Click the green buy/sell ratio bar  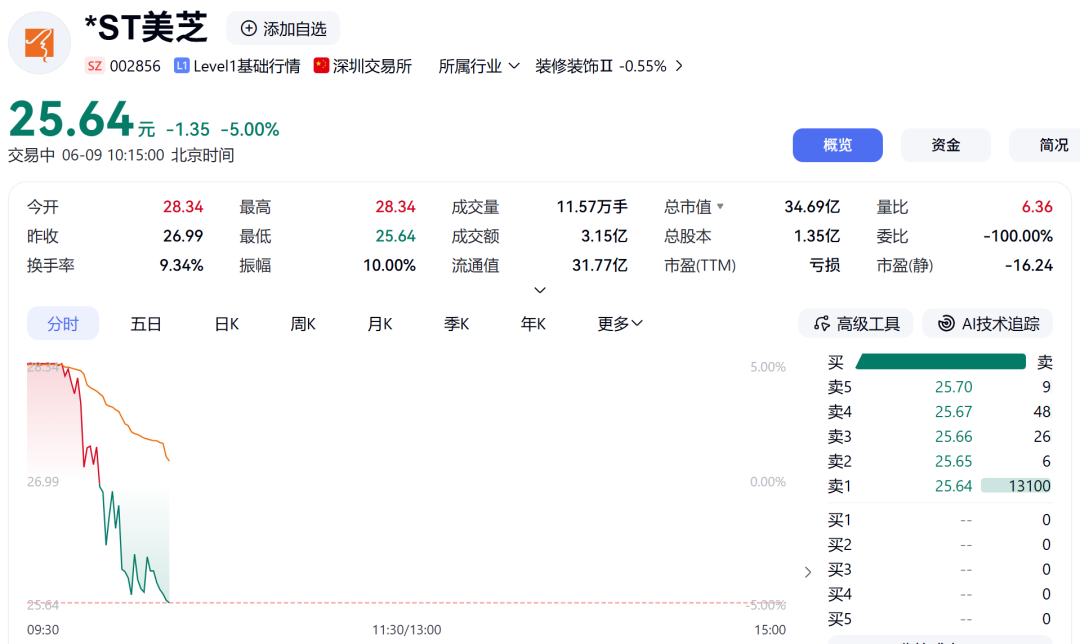point(941,362)
